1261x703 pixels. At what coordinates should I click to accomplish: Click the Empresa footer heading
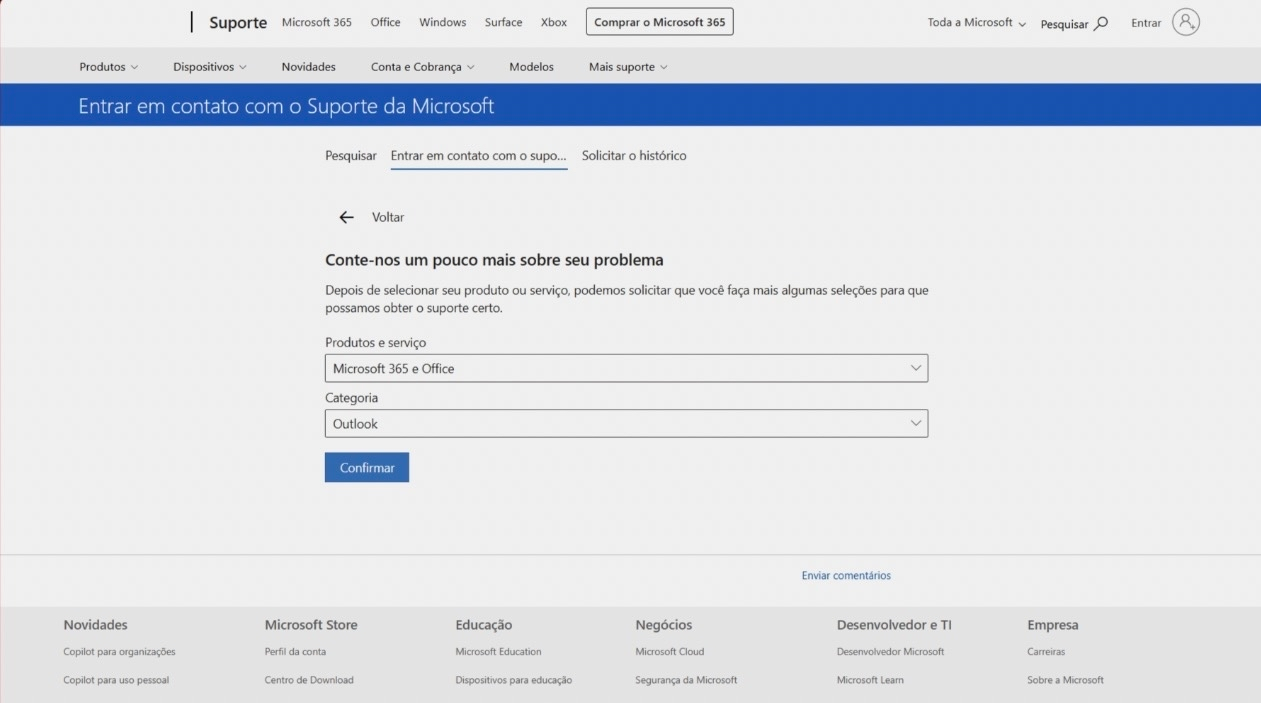click(x=1053, y=625)
